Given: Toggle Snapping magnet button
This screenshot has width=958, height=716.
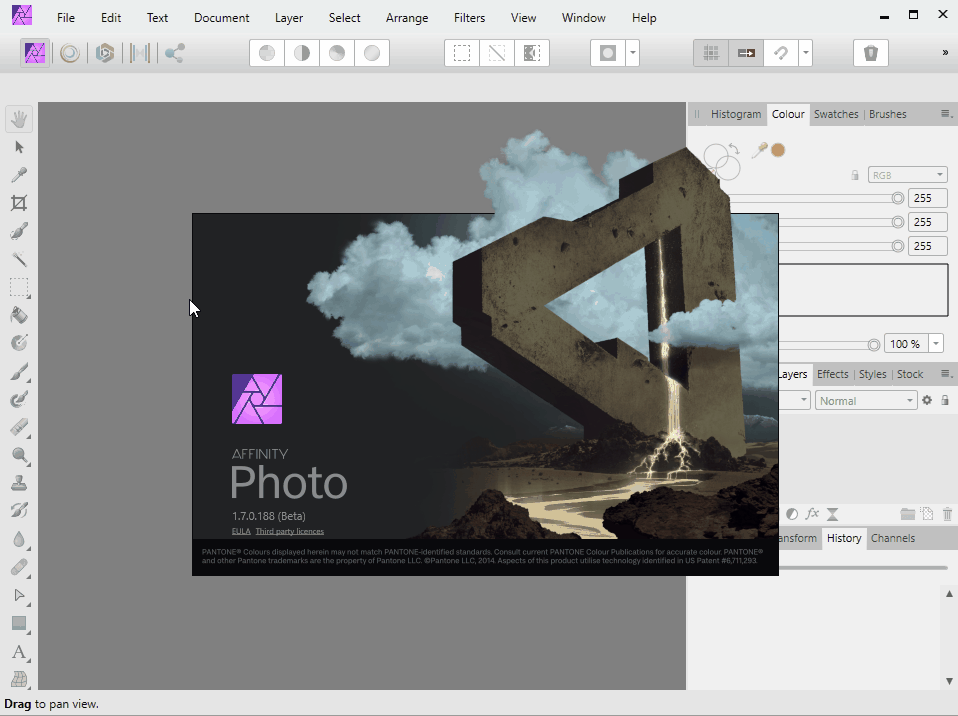Looking at the screenshot, I should [x=781, y=53].
